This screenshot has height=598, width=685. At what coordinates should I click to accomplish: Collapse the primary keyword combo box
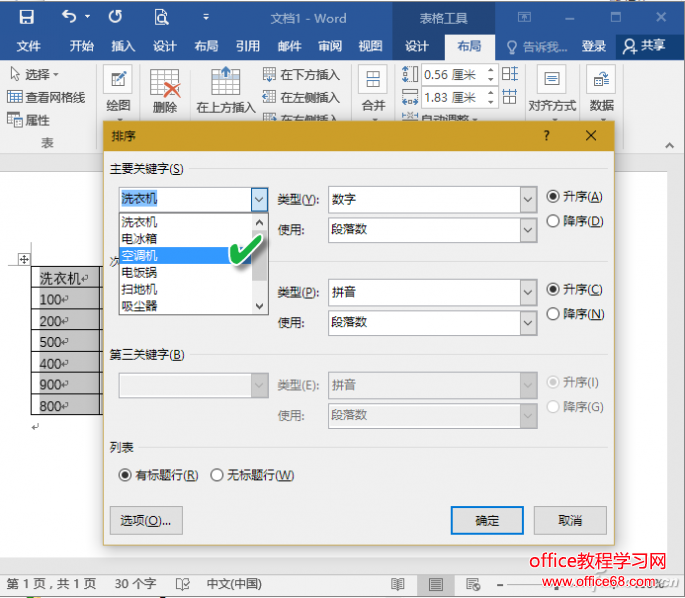259,199
